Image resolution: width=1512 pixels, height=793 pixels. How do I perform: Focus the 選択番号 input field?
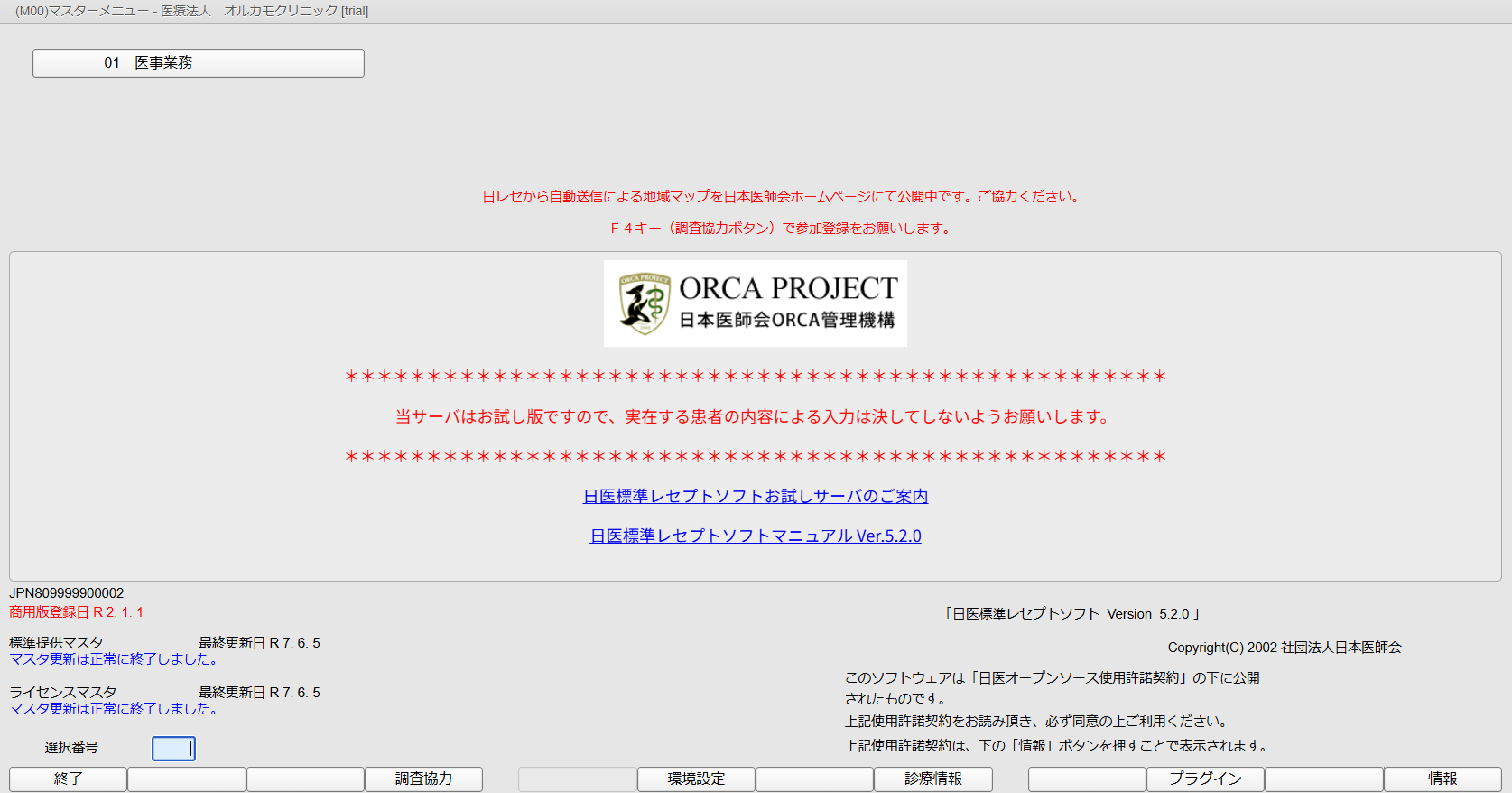(173, 749)
